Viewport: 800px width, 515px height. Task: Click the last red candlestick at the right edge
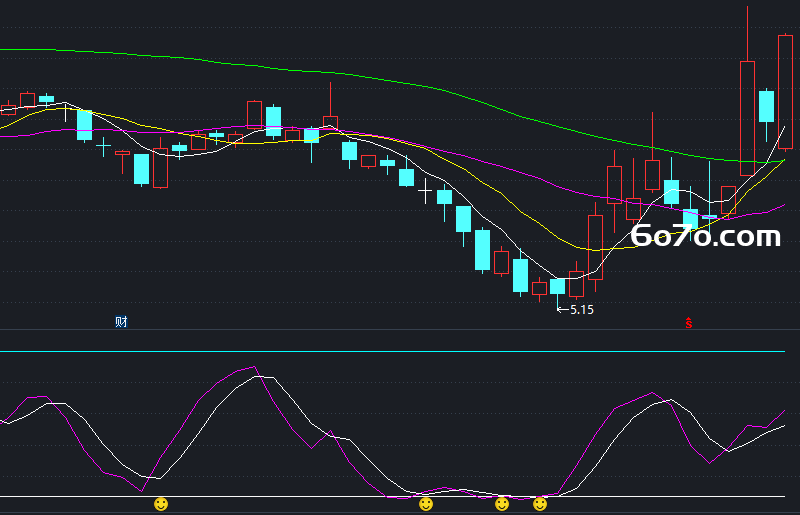785,92
